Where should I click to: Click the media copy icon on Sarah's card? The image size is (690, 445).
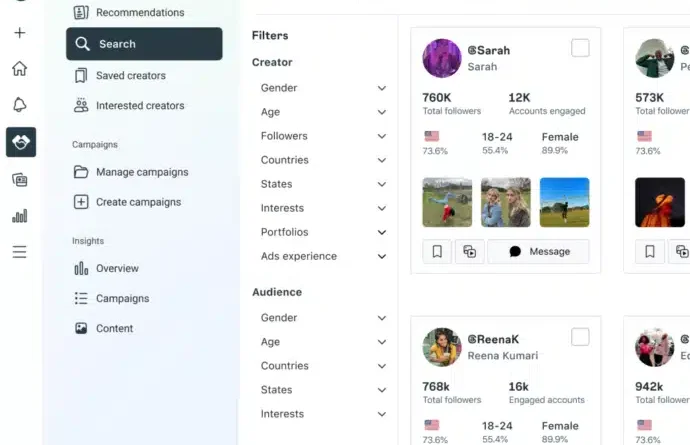click(x=470, y=251)
